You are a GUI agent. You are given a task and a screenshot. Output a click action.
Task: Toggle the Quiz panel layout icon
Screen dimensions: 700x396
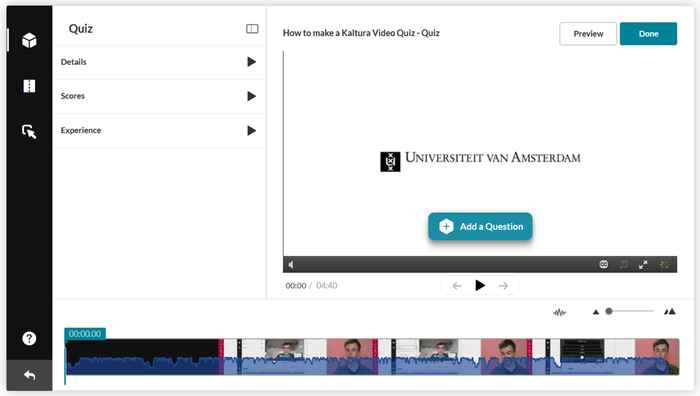pos(252,29)
